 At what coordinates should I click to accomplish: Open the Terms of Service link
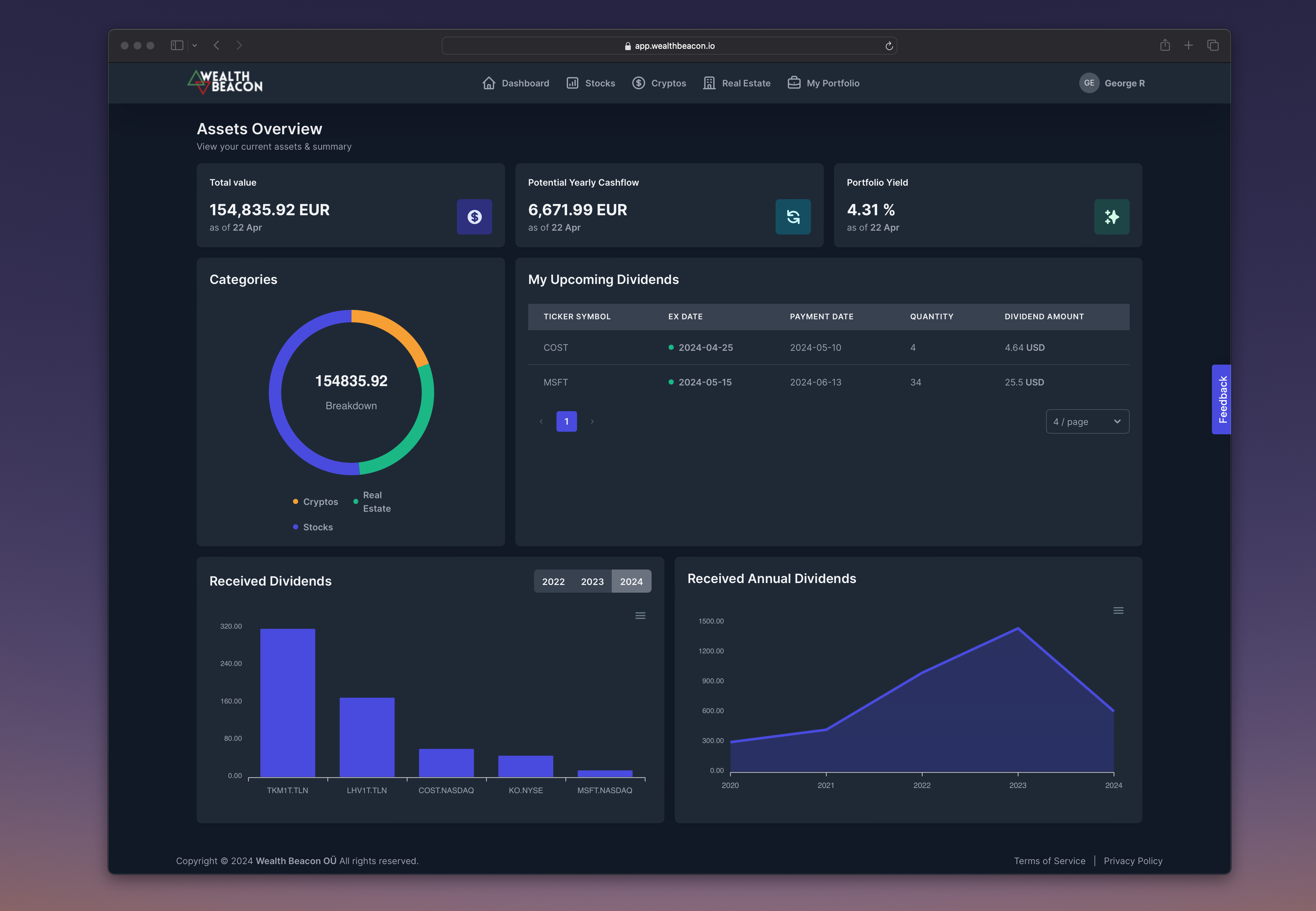(x=1049, y=861)
